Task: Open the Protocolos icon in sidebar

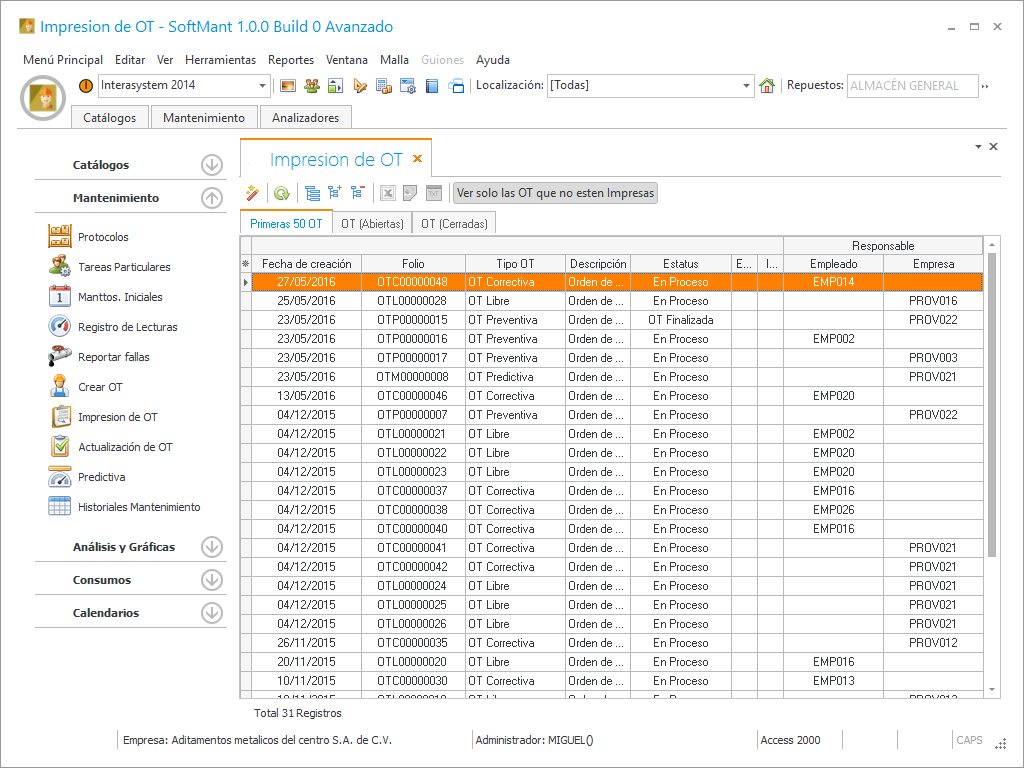Action: pyautogui.click(x=61, y=237)
